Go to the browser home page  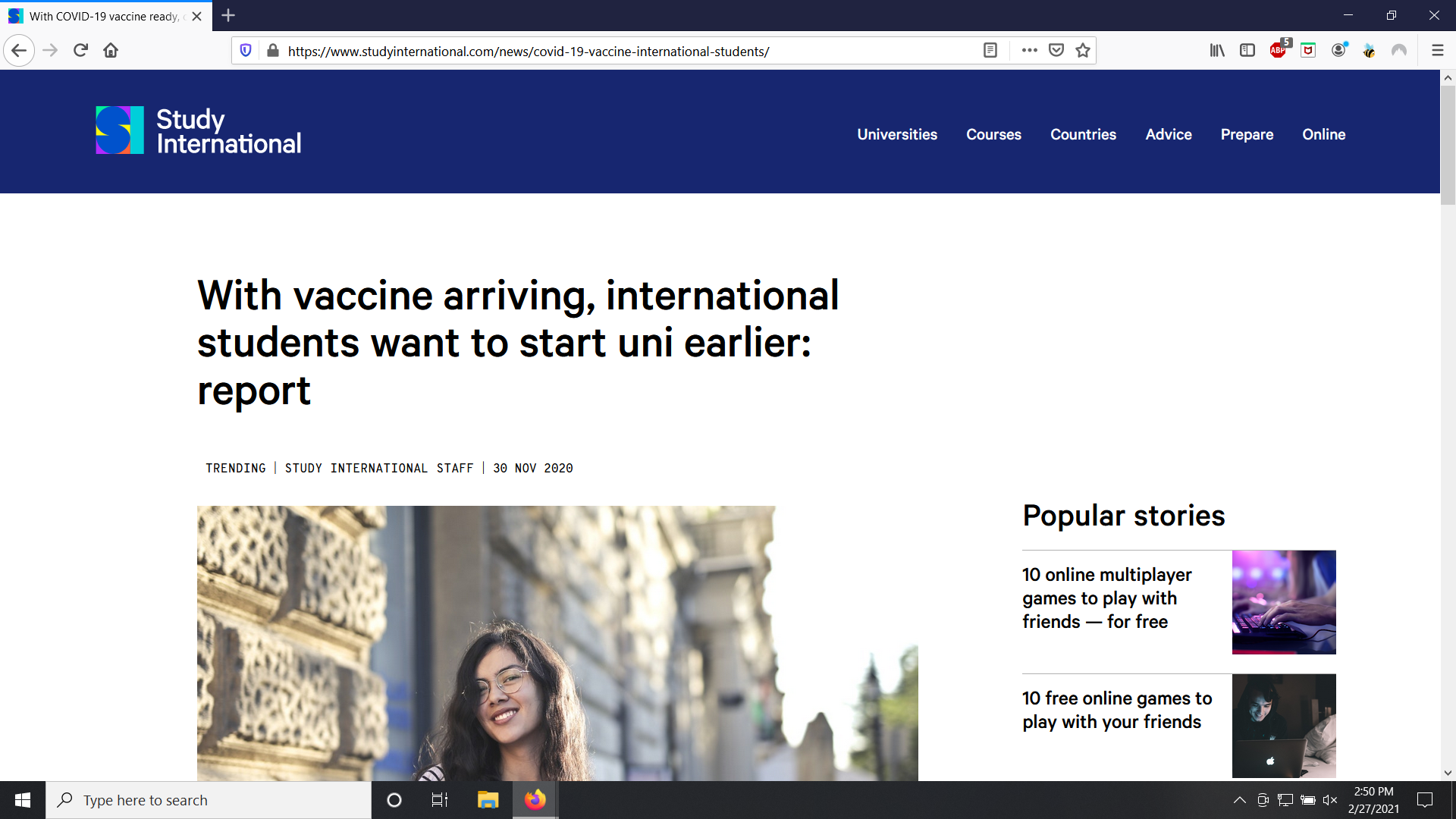pos(111,51)
